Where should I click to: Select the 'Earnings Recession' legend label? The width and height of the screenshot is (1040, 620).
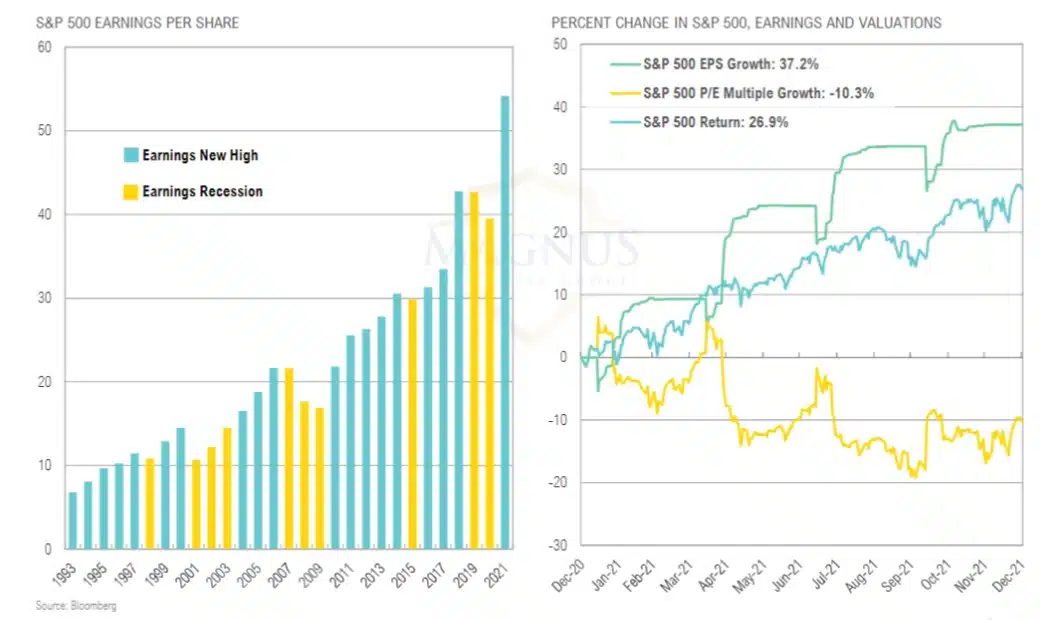(x=202, y=191)
